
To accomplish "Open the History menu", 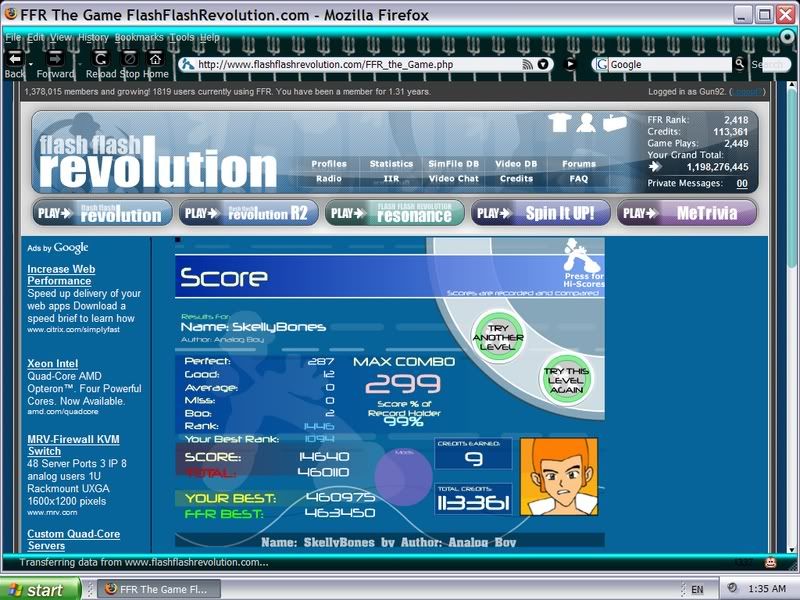I will click(x=93, y=37).
